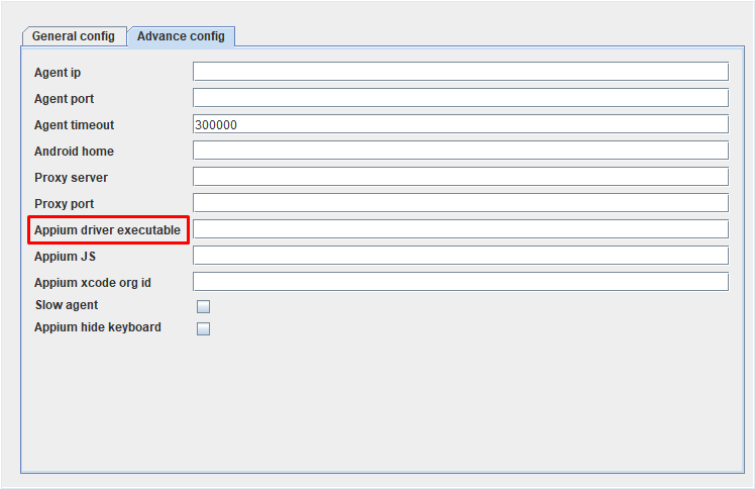Focus the Agent port text box

(460, 98)
